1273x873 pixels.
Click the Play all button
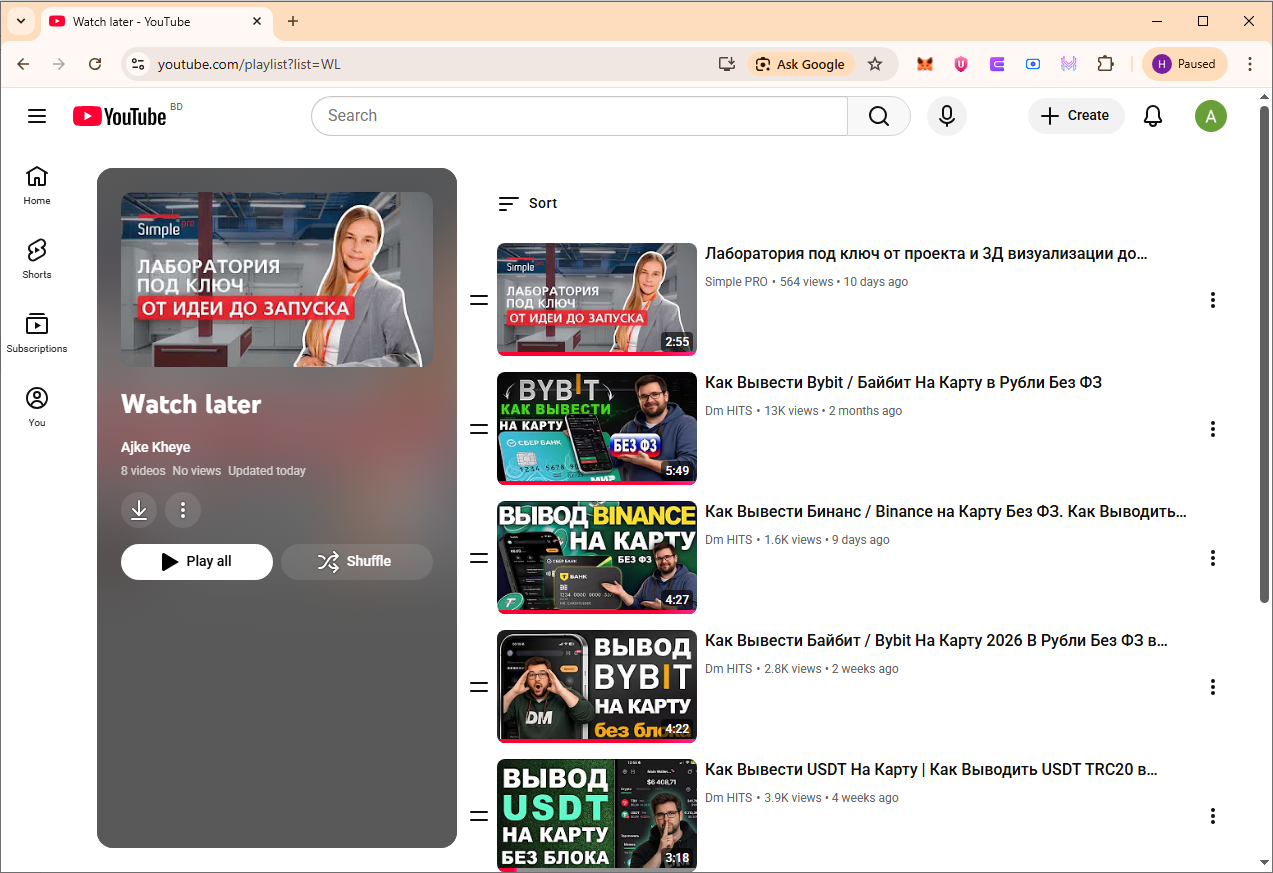pos(197,562)
